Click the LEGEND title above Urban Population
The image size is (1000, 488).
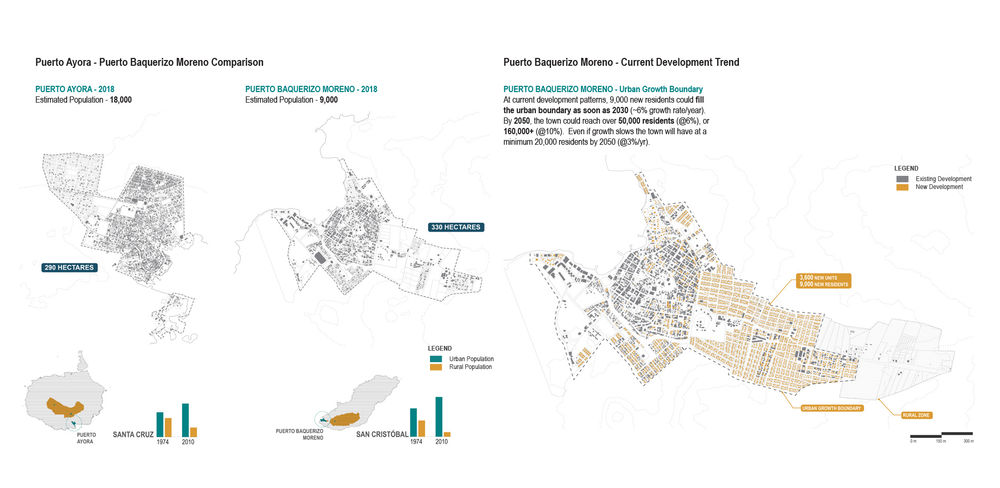pyautogui.click(x=440, y=348)
